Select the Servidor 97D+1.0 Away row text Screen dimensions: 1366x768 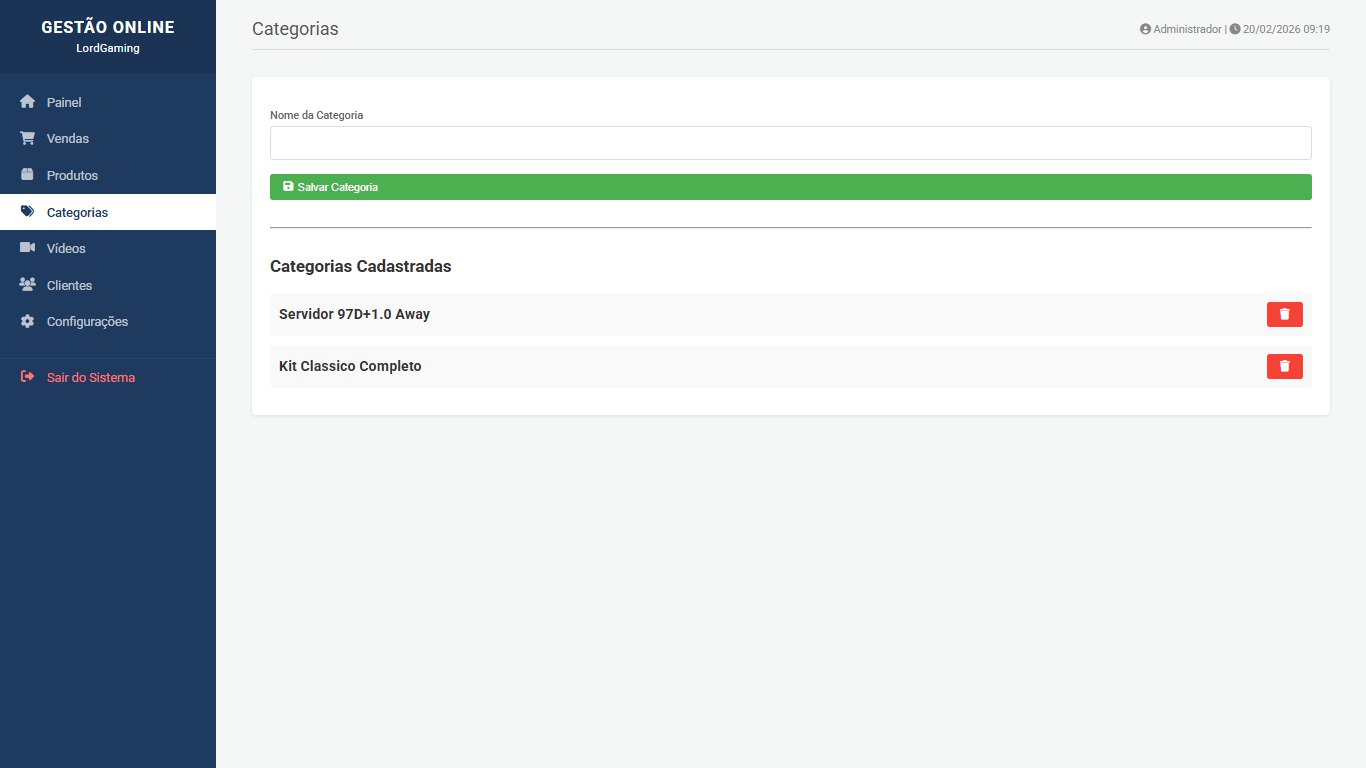(354, 314)
